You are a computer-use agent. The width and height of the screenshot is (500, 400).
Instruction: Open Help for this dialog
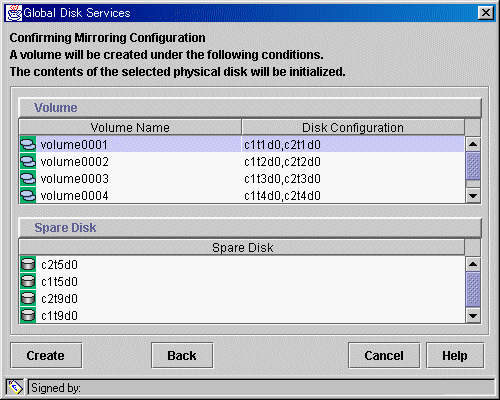tap(455, 355)
